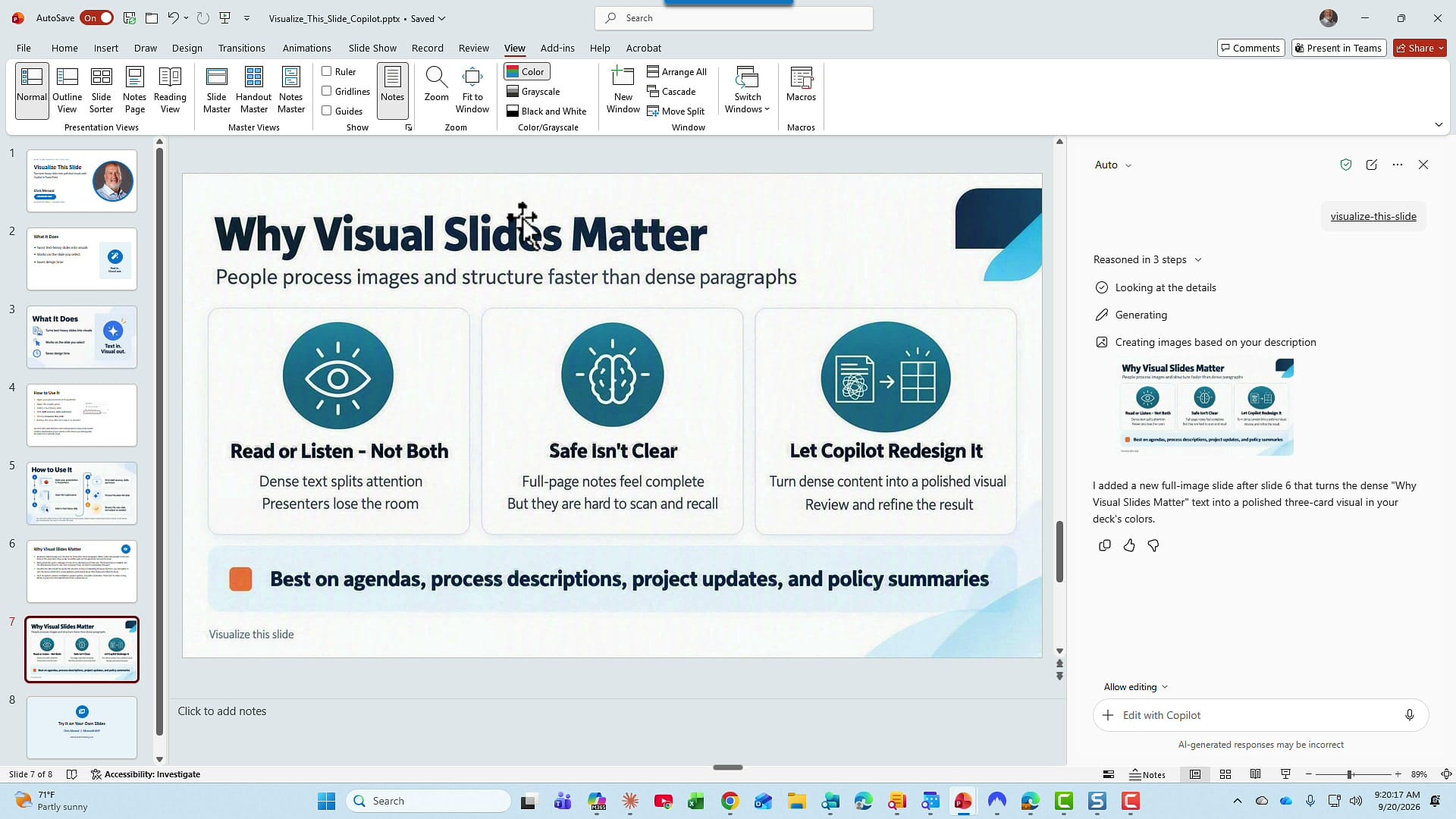Open Notes Page view

[134, 90]
